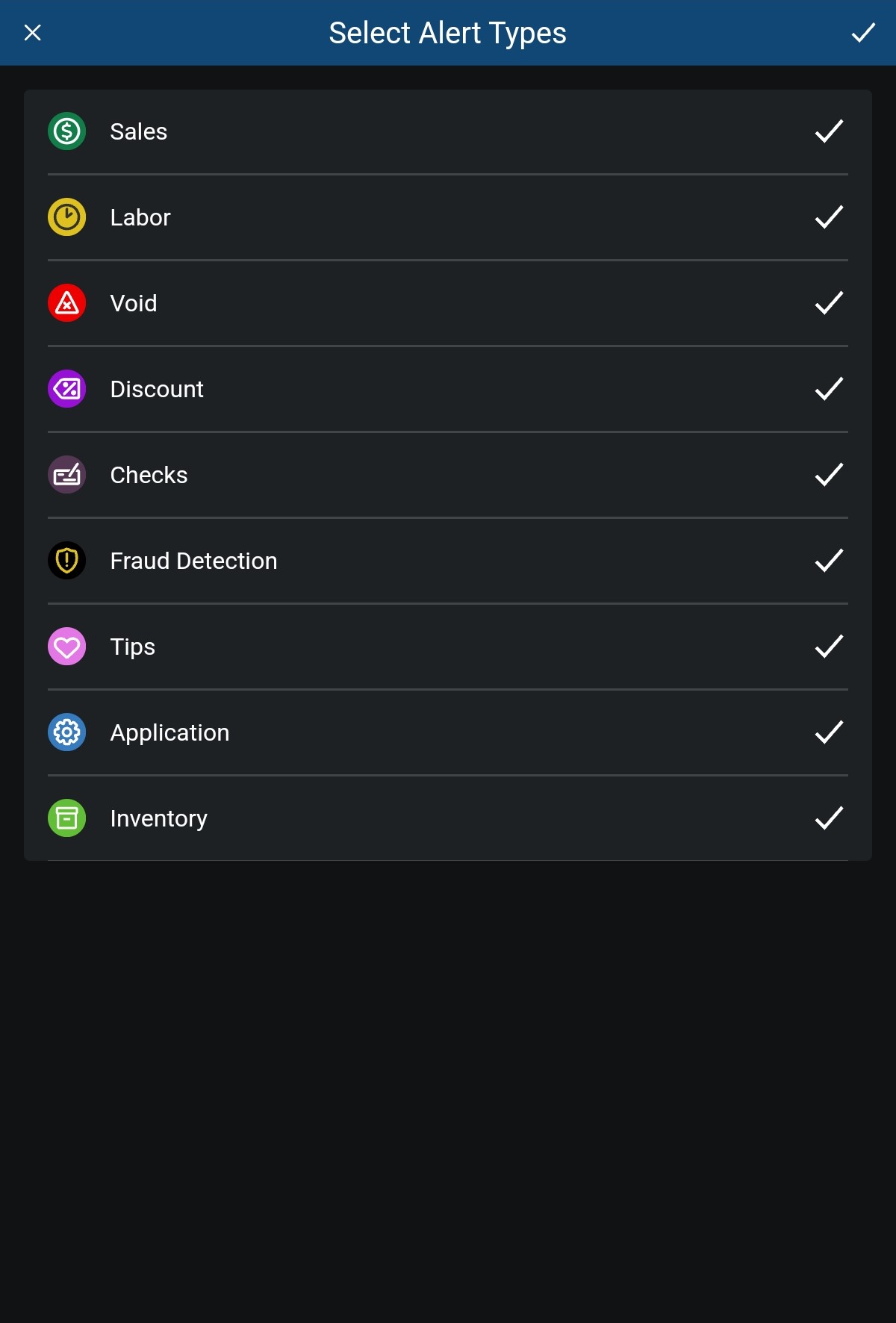Image resolution: width=896 pixels, height=1323 pixels.
Task: Click the Inventory box icon
Action: click(x=66, y=818)
